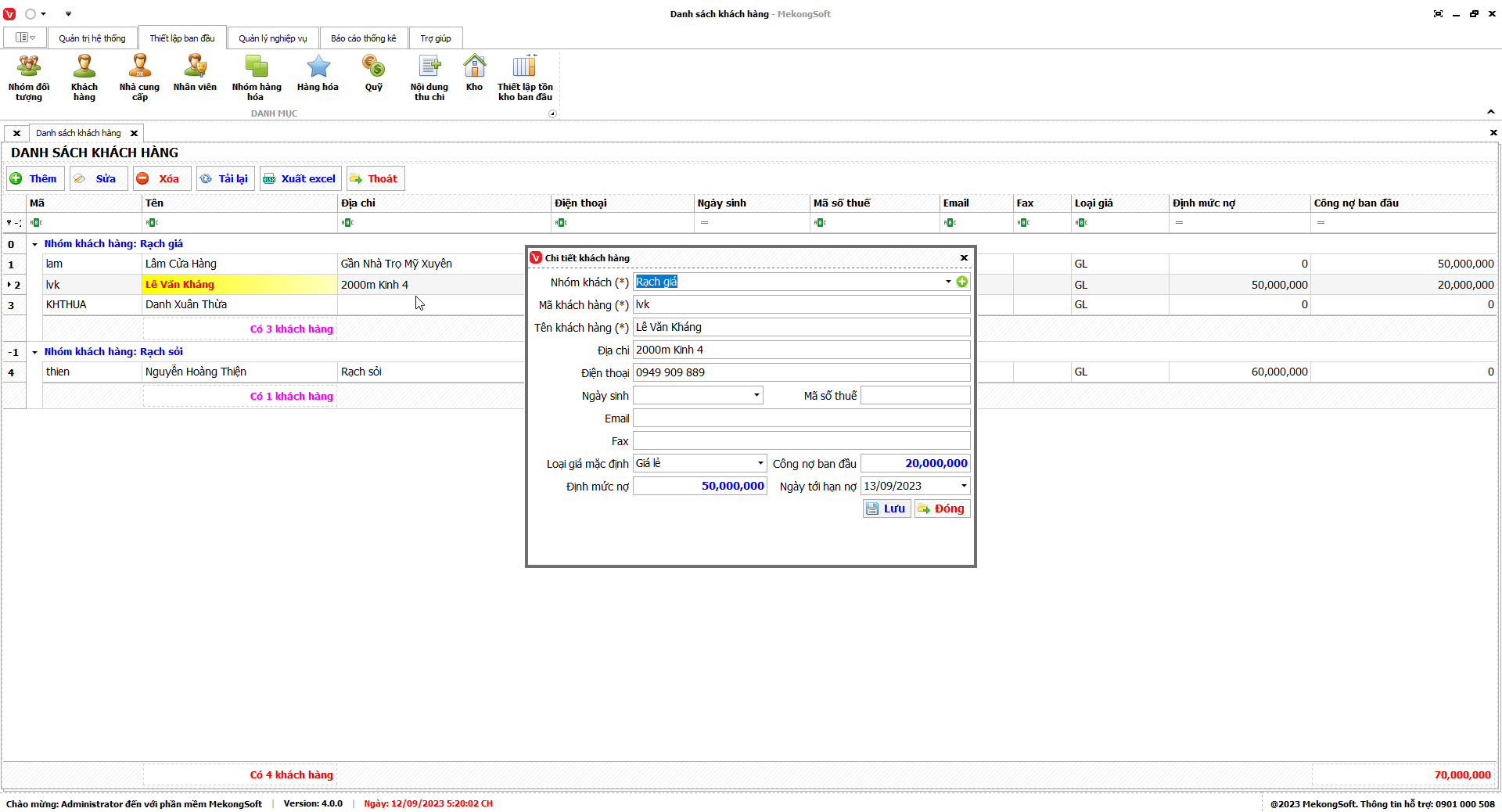Open the Loại giá mặc định dropdown

pyautogui.click(x=760, y=464)
